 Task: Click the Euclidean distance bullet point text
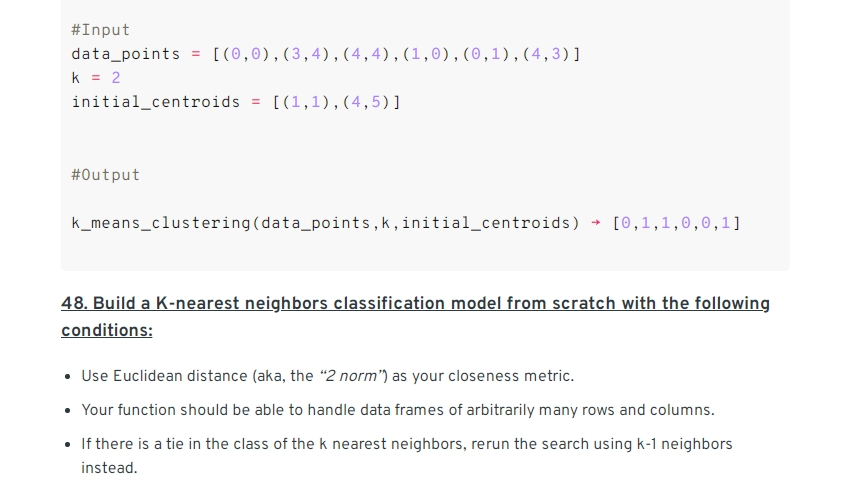coord(327,376)
